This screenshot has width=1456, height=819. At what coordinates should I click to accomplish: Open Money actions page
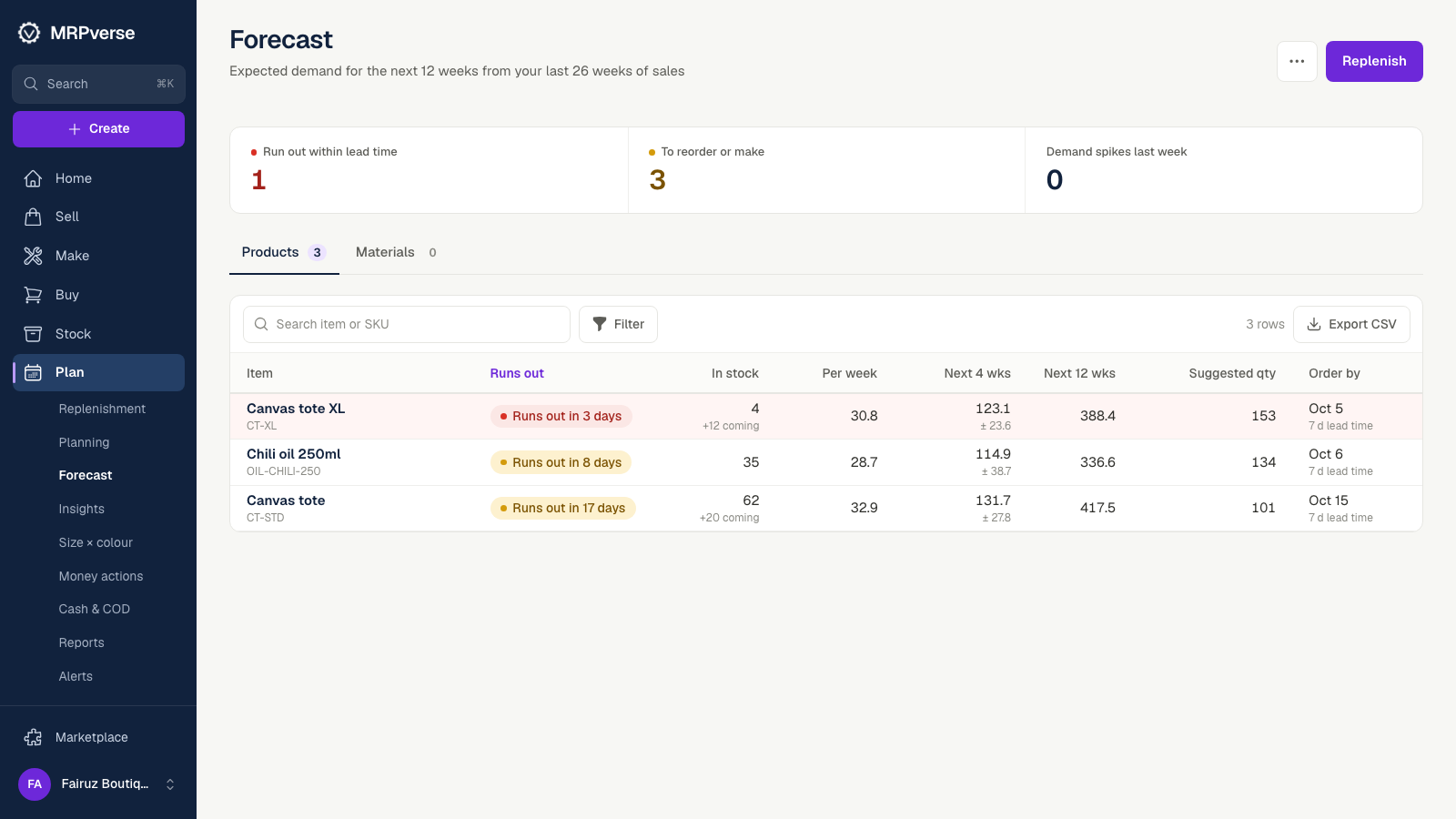pos(101,576)
